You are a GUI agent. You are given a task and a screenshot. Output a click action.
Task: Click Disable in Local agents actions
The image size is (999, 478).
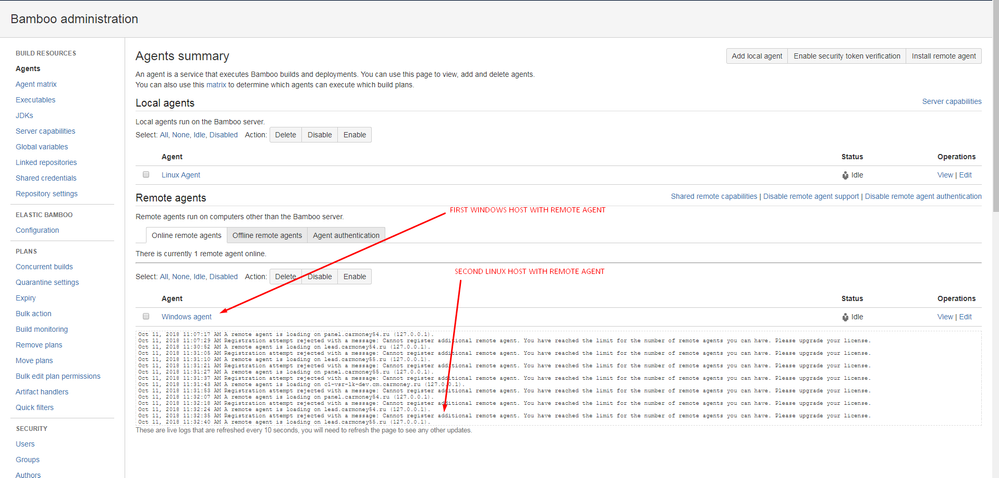point(320,135)
